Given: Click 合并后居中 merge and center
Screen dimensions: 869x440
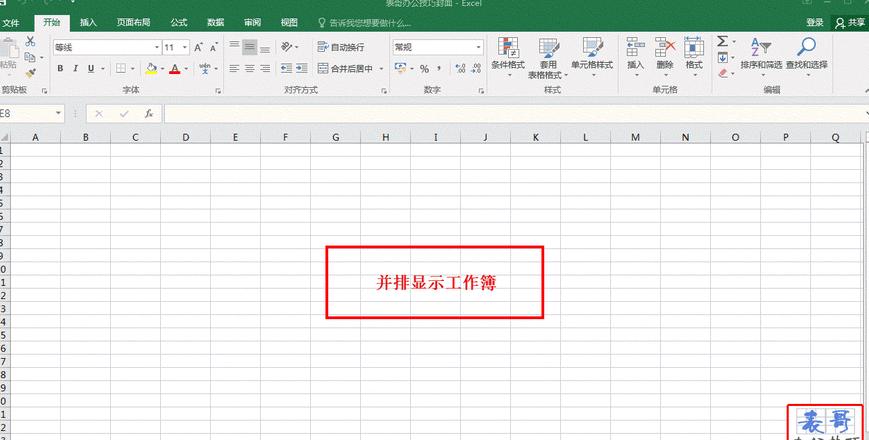Looking at the screenshot, I should click(x=345, y=69).
